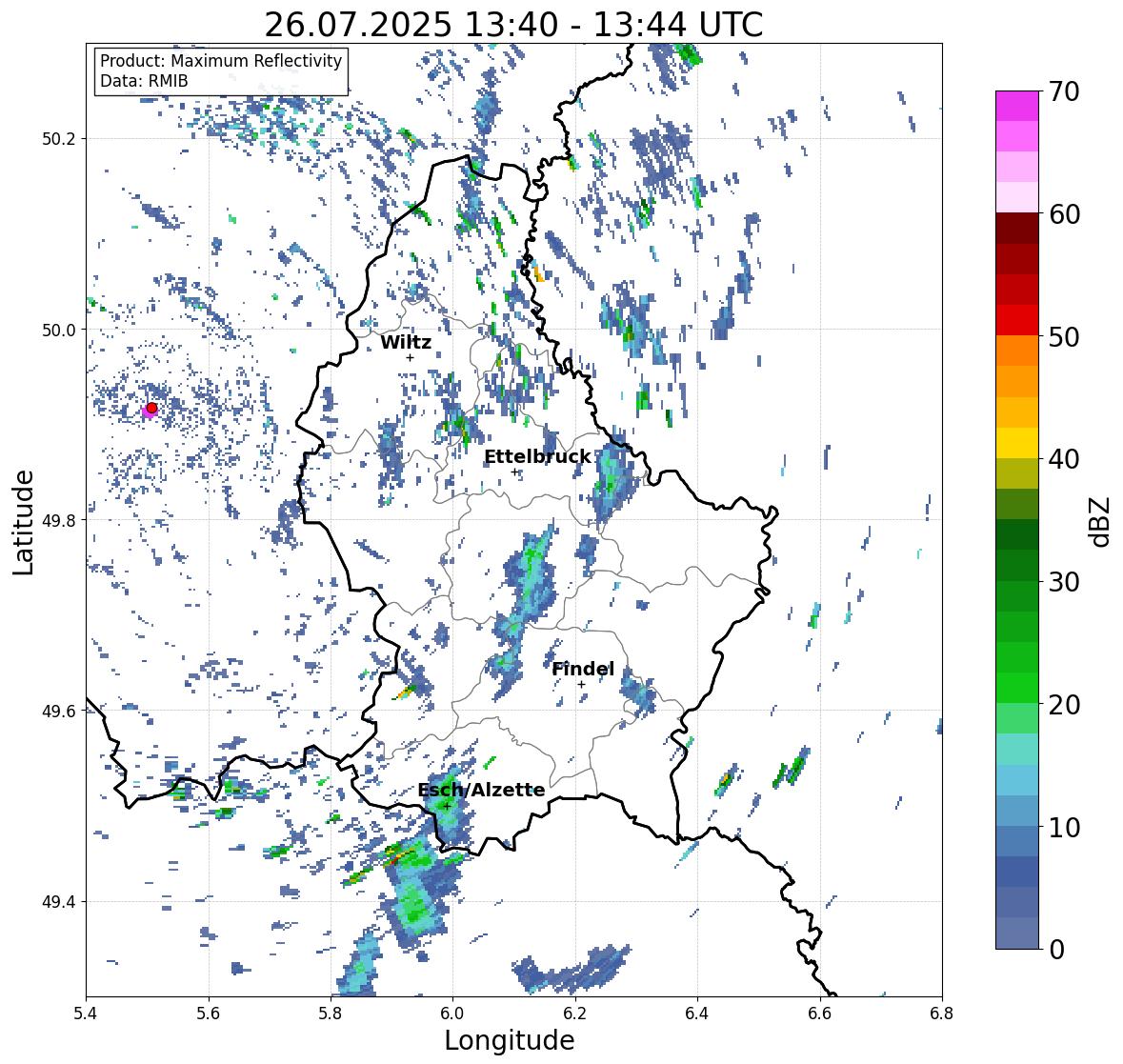Click the 49.4 latitude tick label
Screen dimensions: 1123x1064
click(x=59, y=902)
